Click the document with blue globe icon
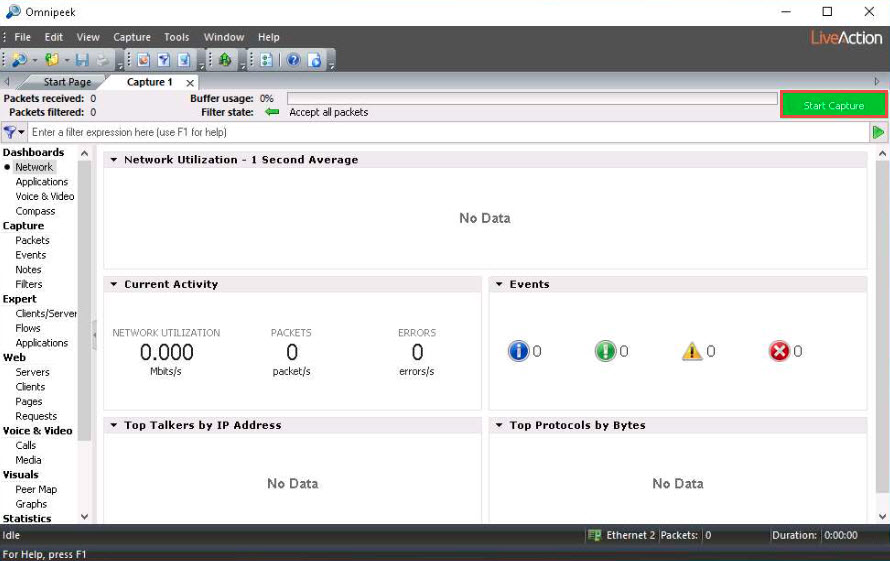The width and height of the screenshot is (890, 561). tap(314, 60)
